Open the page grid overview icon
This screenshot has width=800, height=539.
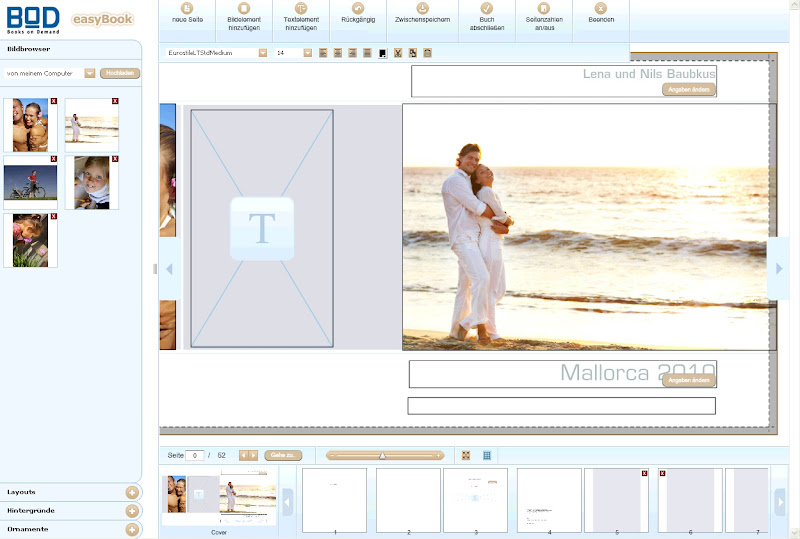pyautogui.click(x=487, y=455)
